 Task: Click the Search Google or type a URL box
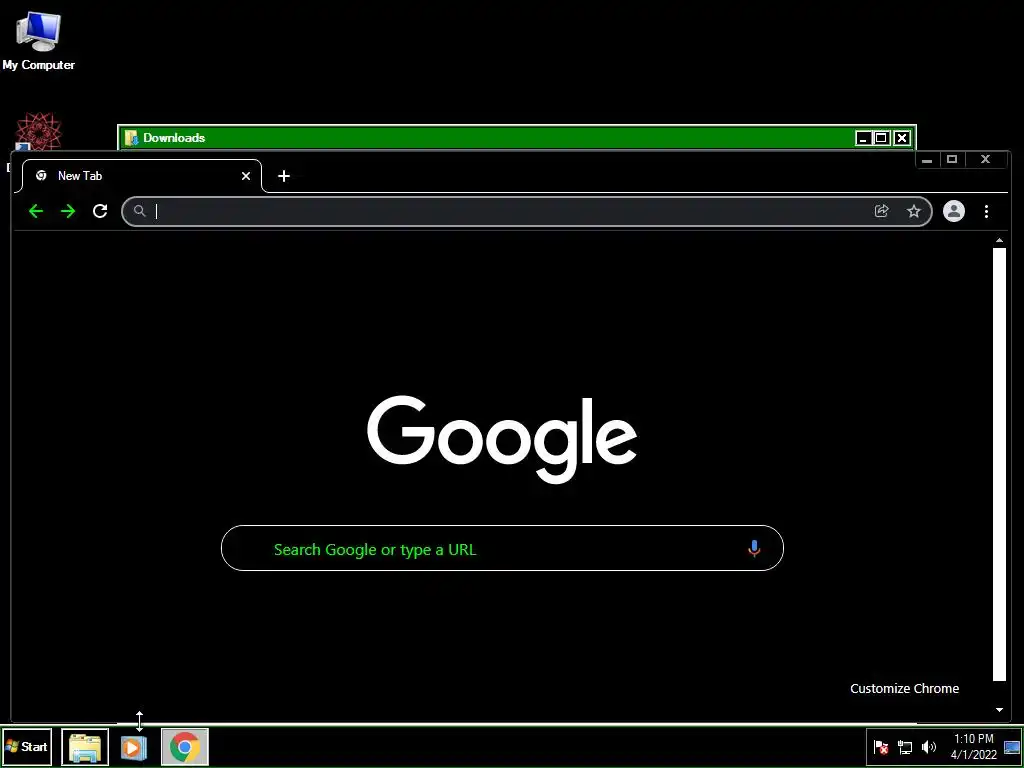point(502,549)
